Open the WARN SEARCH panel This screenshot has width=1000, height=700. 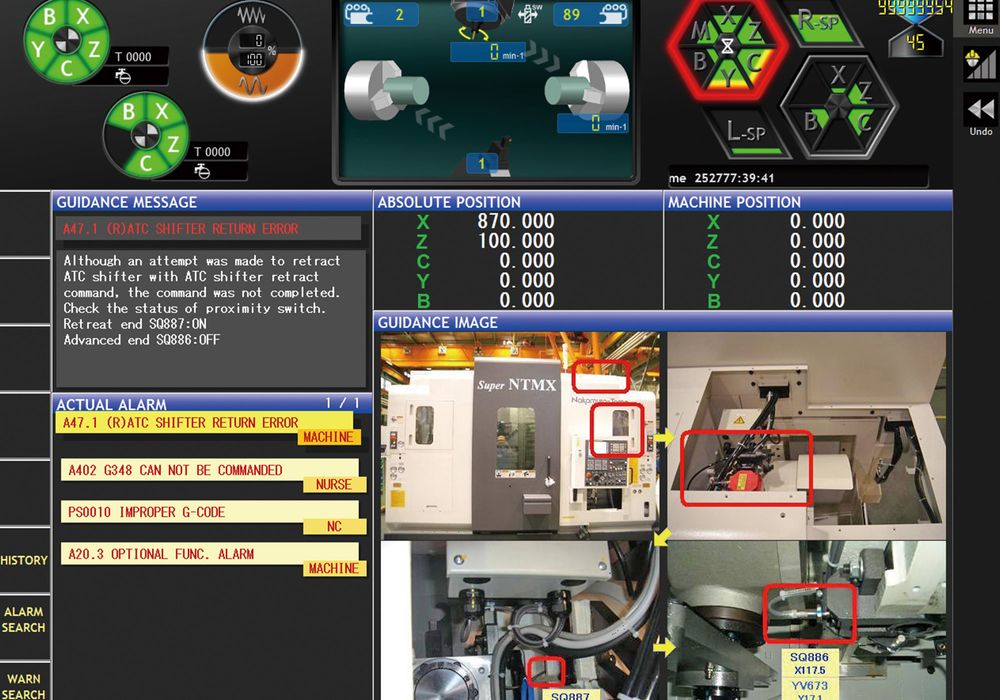(x=24, y=682)
